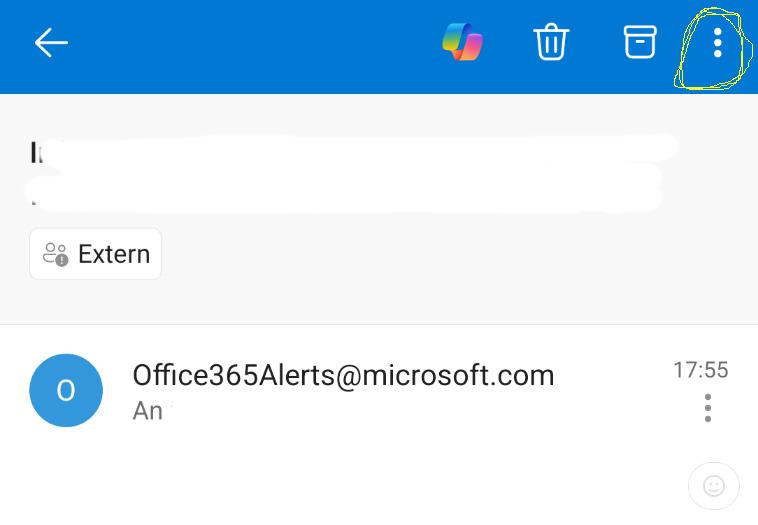This screenshot has height=525, width=758.
Task: Open the top overflow three-dot menu
Action: coord(717,42)
